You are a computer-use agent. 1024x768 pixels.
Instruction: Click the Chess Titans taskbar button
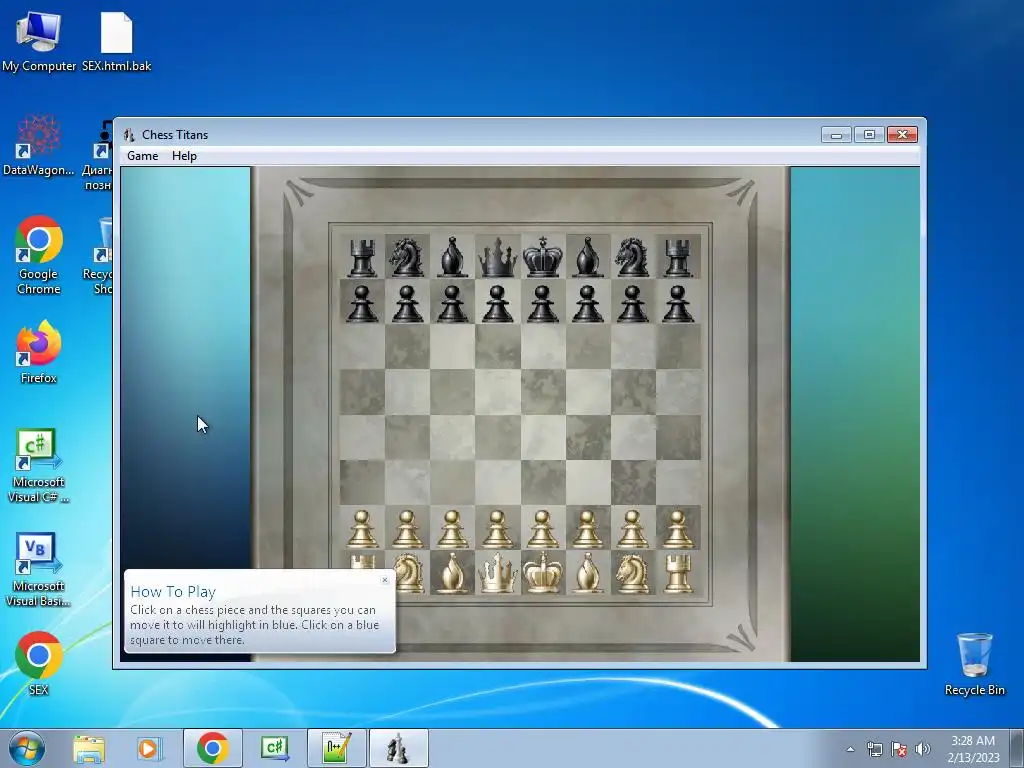pyautogui.click(x=399, y=748)
